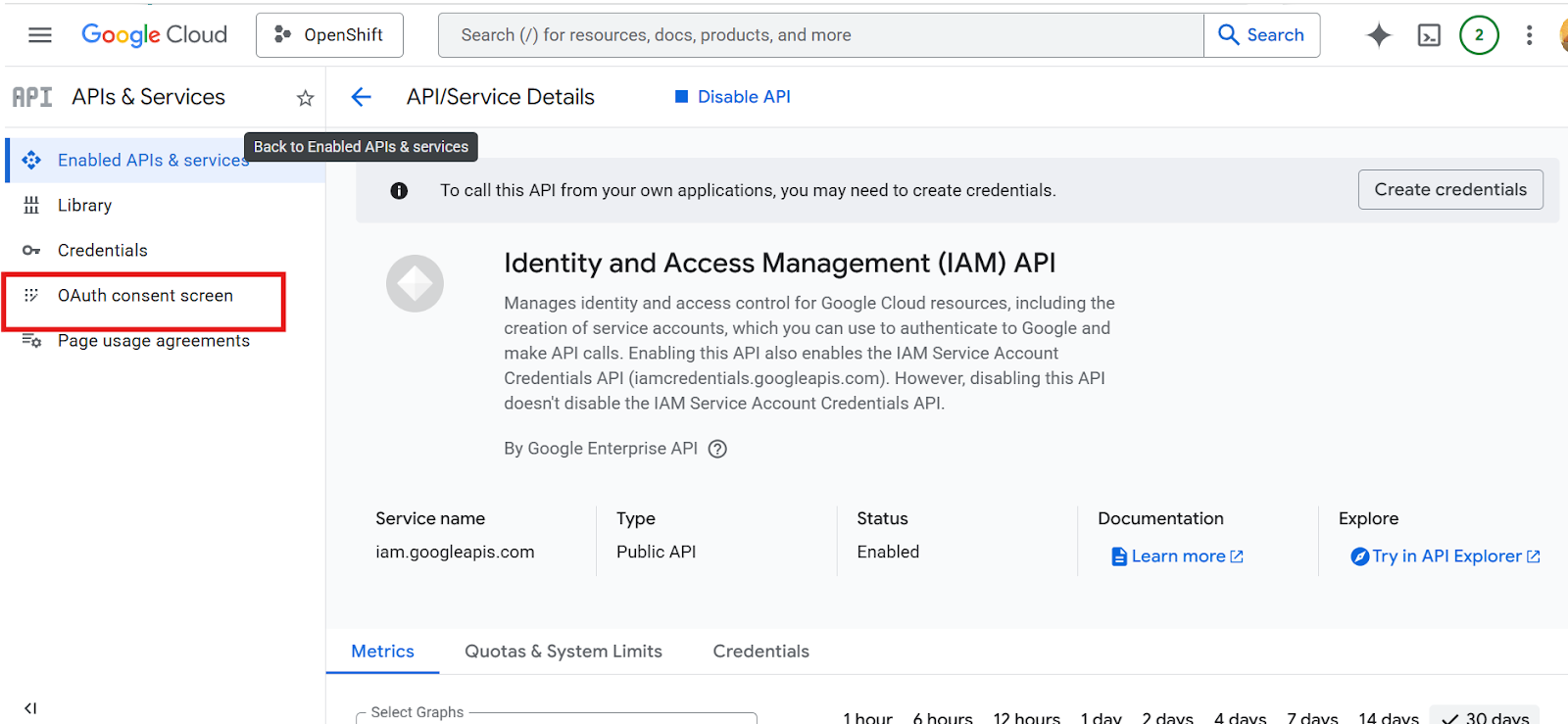The width and height of the screenshot is (1568, 724).
Task: Open the three-dot more options menu
Action: [1529, 35]
